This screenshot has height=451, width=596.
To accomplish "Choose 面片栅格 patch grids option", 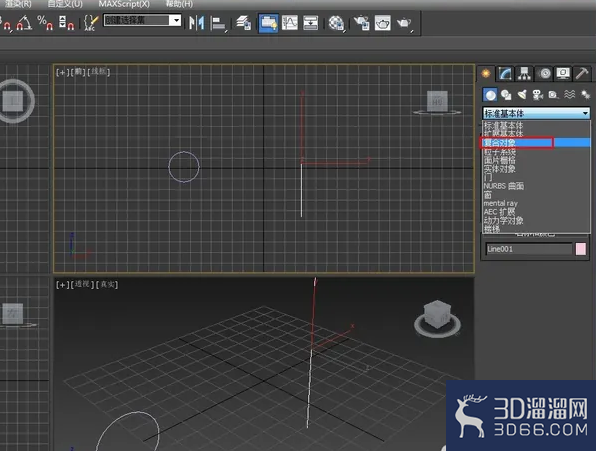I will click(536, 160).
